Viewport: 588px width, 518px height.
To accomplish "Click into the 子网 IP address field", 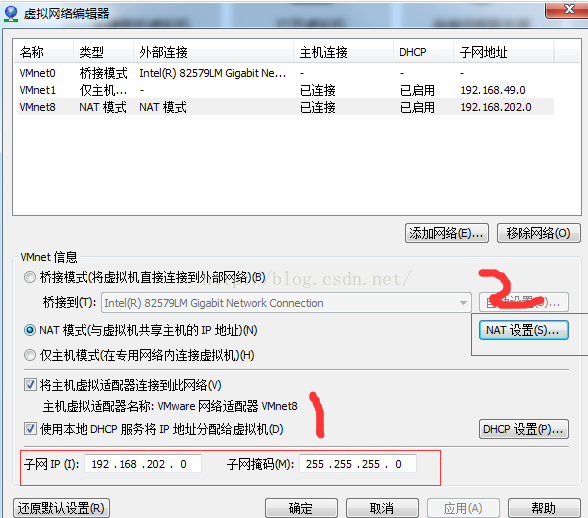I will click(143, 464).
